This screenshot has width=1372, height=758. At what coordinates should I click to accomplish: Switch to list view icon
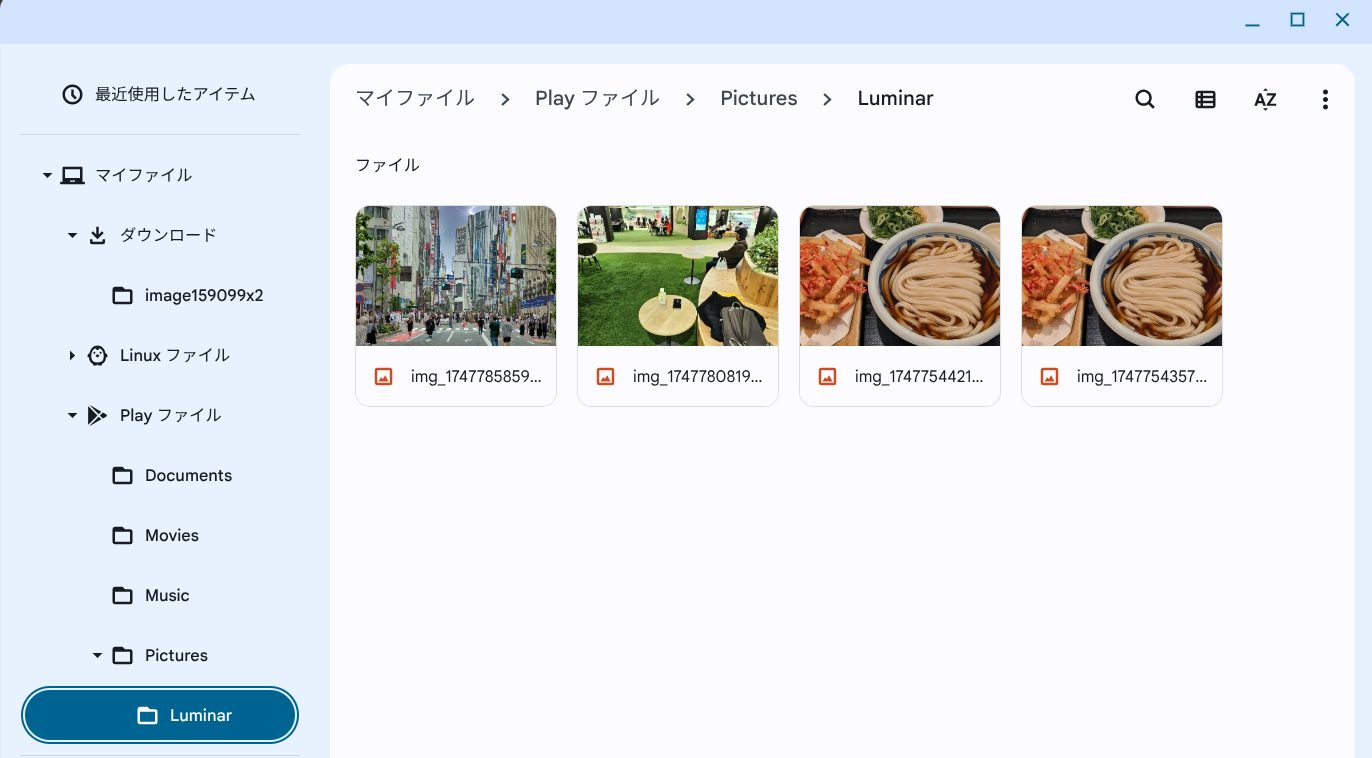click(1205, 99)
